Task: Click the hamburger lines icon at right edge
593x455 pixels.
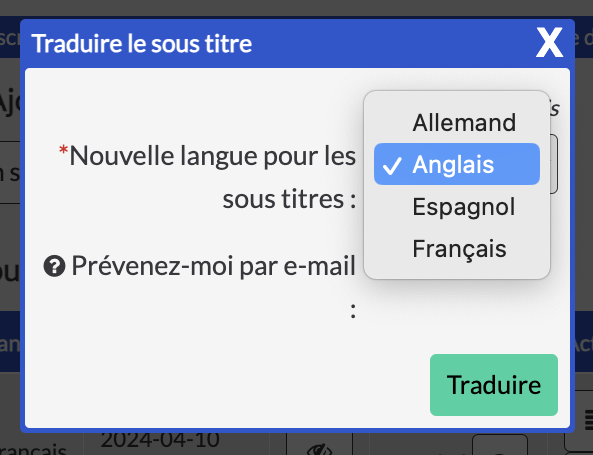Action: coord(589,418)
